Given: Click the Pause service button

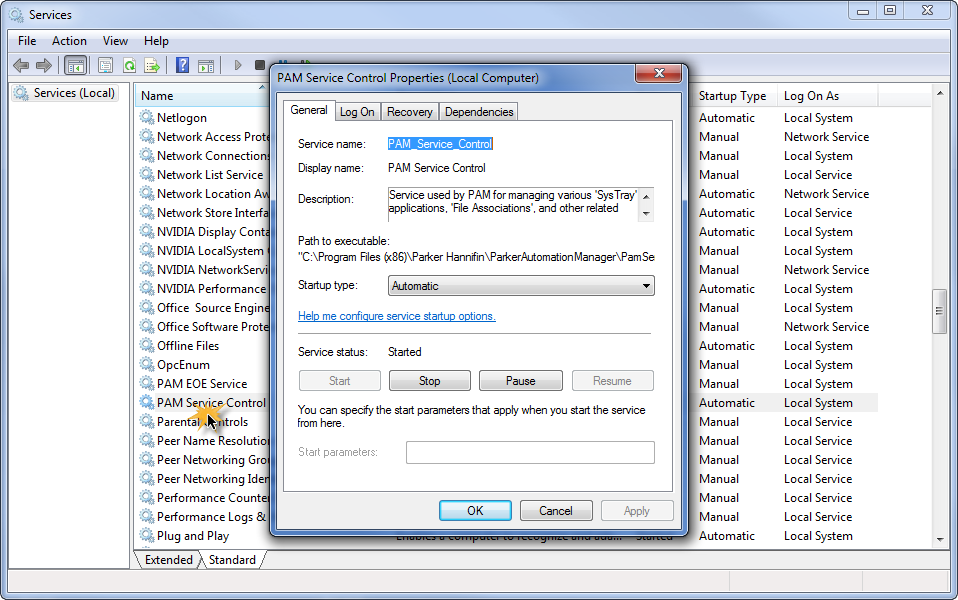Looking at the screenshot, I should [x=521, y=381].
